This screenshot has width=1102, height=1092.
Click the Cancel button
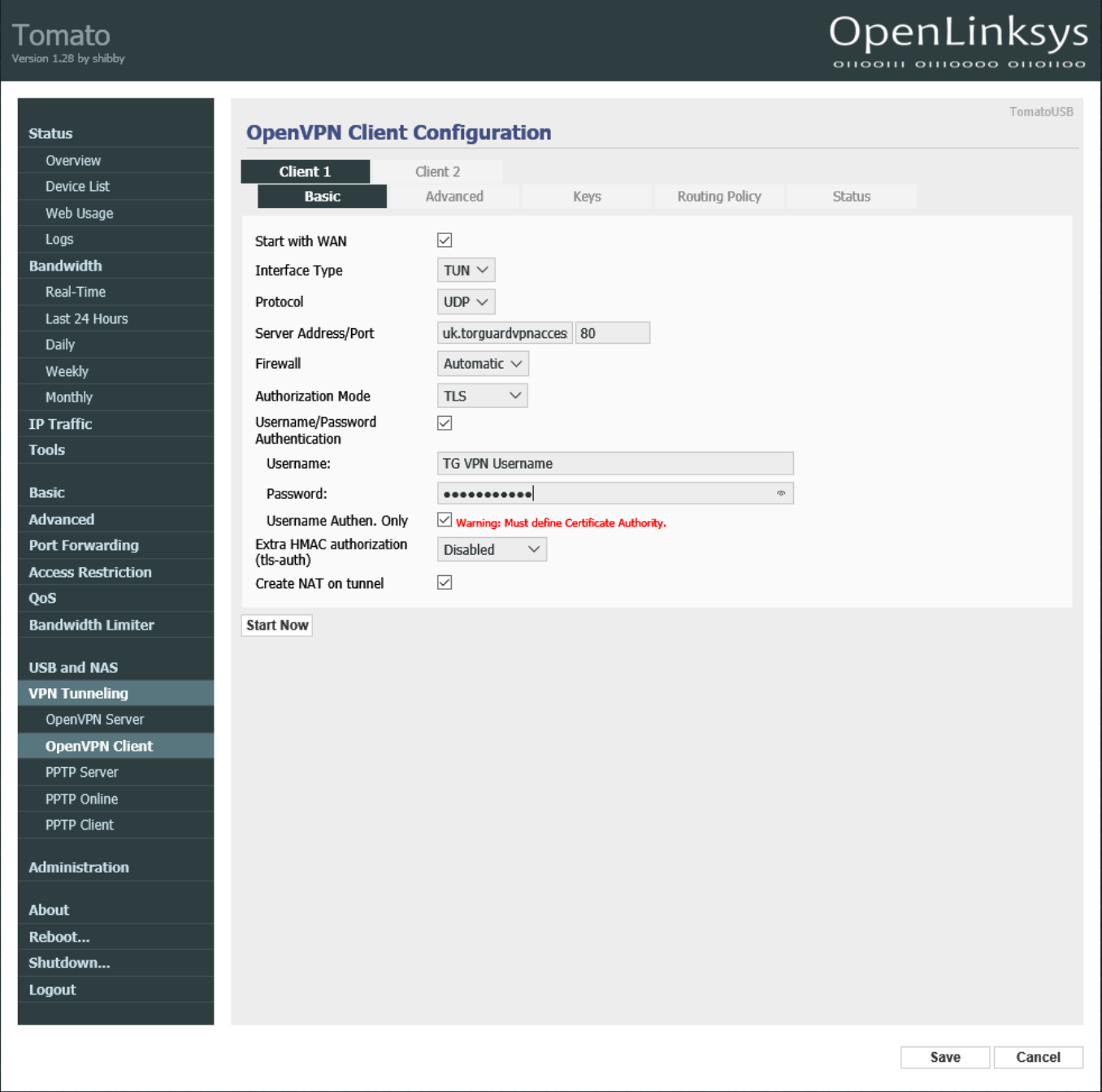[1038, 1057]
